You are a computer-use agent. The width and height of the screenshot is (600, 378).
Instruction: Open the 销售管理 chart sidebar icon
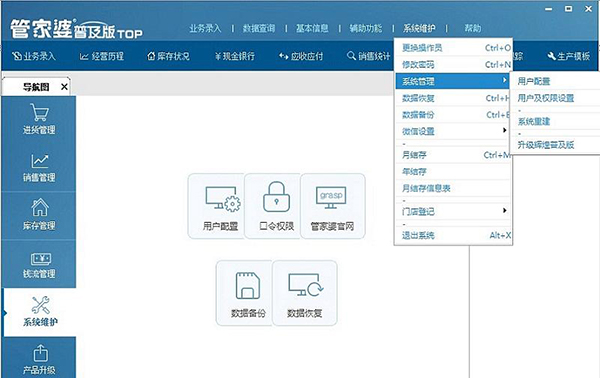point(39,168)
